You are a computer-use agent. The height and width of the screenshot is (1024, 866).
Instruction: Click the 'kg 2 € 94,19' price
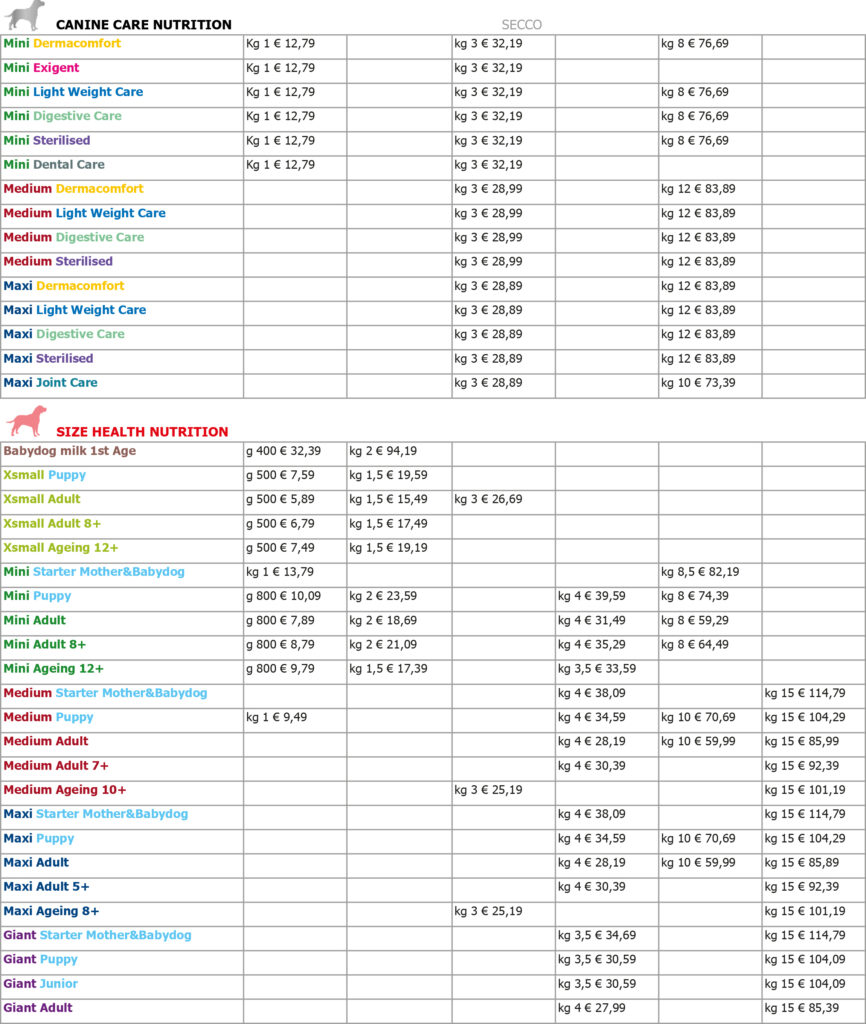pyautogui.click(x=383, y=451)
